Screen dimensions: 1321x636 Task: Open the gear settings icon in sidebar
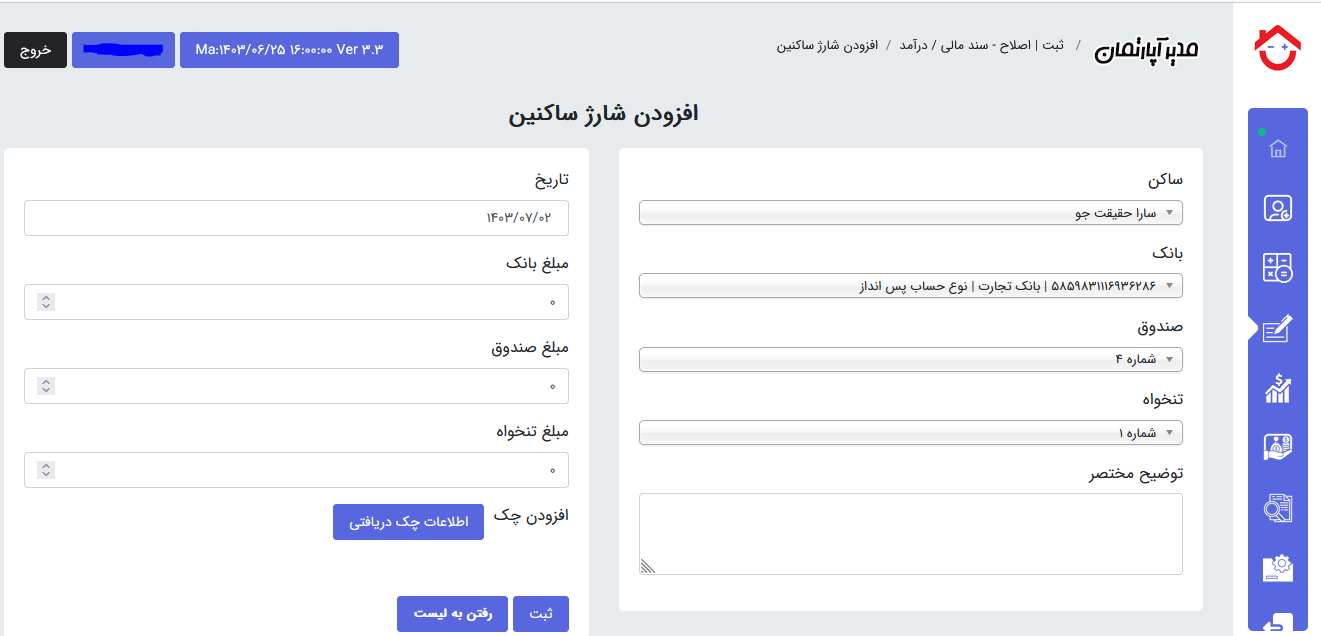[x=1277, y=568]
